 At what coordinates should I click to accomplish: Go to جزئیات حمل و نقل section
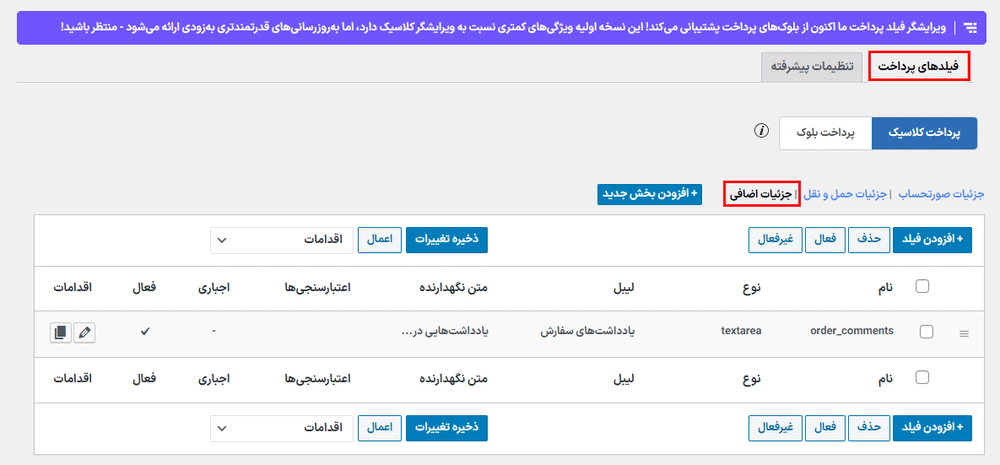click(x=846, y=194)
